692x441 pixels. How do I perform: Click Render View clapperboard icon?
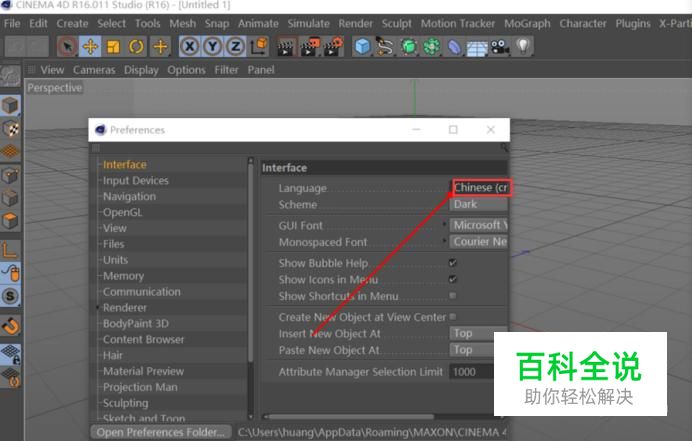click(286, 46)
